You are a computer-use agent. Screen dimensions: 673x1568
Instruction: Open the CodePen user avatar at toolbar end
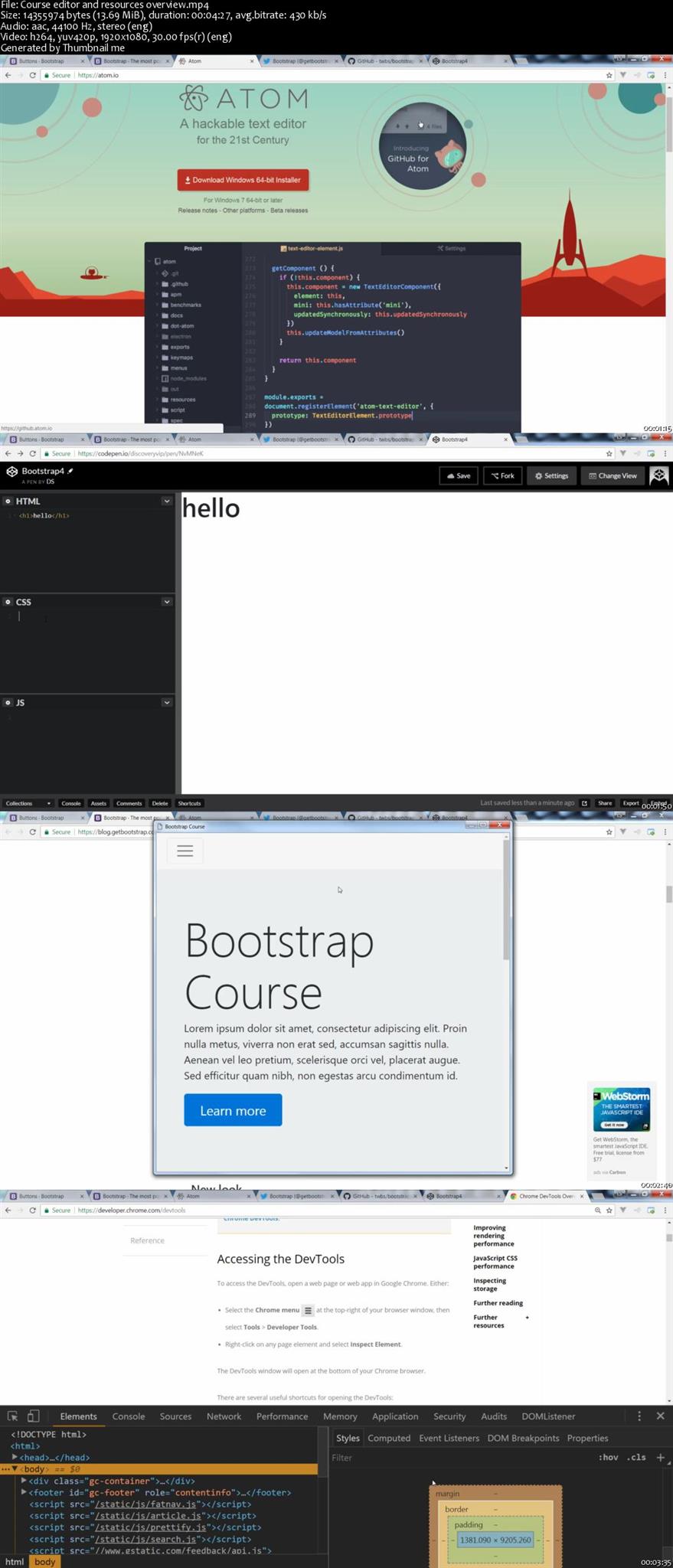click(659, 475)
